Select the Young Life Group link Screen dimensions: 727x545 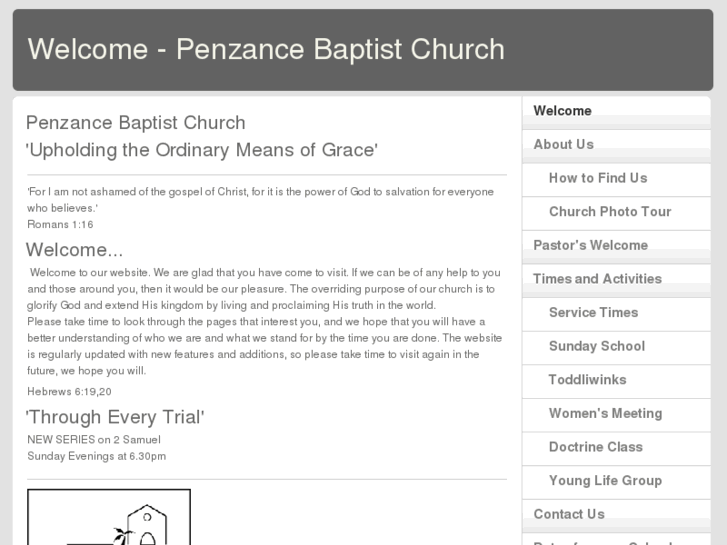(605, 481)
